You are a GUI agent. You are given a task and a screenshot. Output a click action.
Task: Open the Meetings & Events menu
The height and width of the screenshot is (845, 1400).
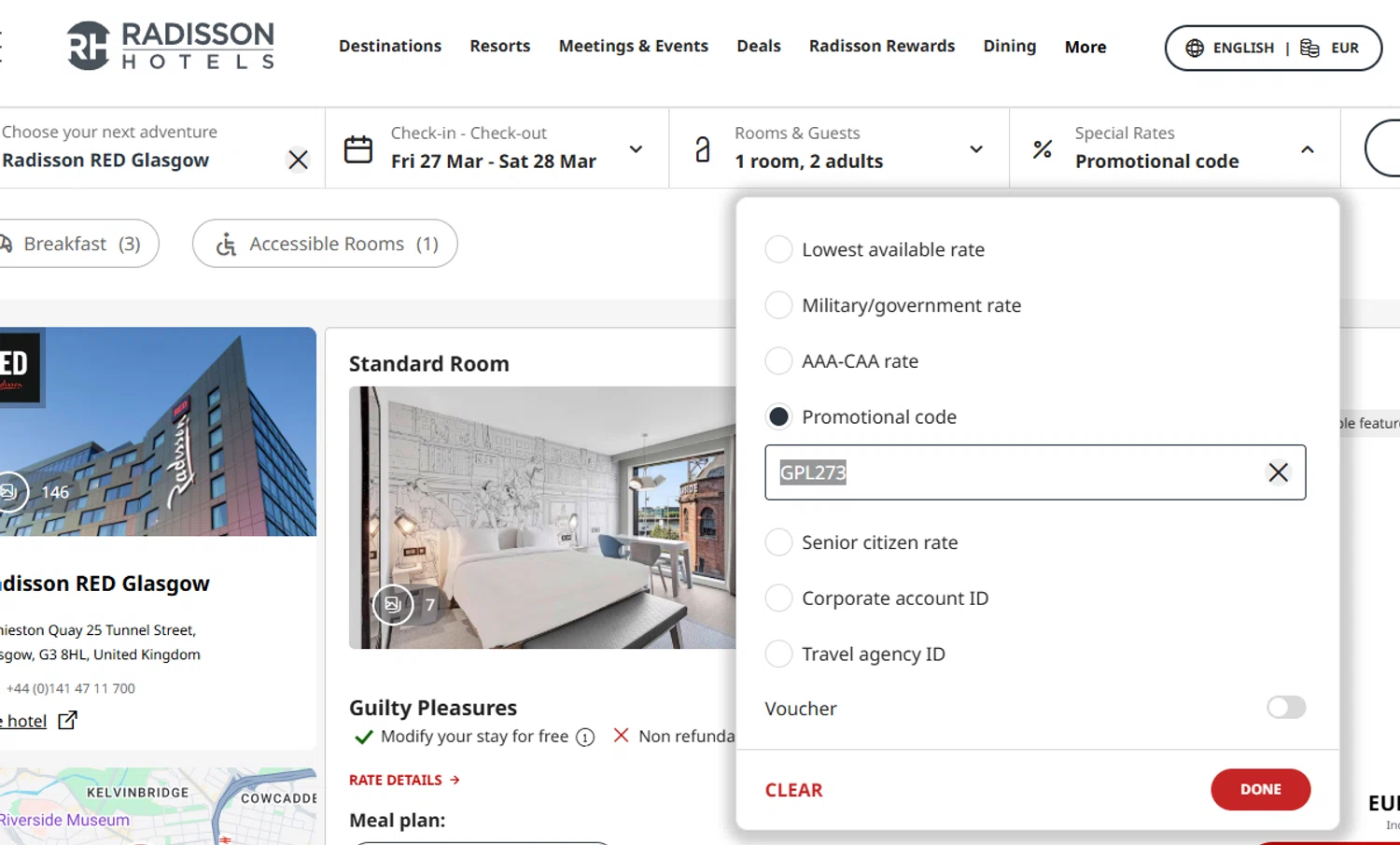634,46
